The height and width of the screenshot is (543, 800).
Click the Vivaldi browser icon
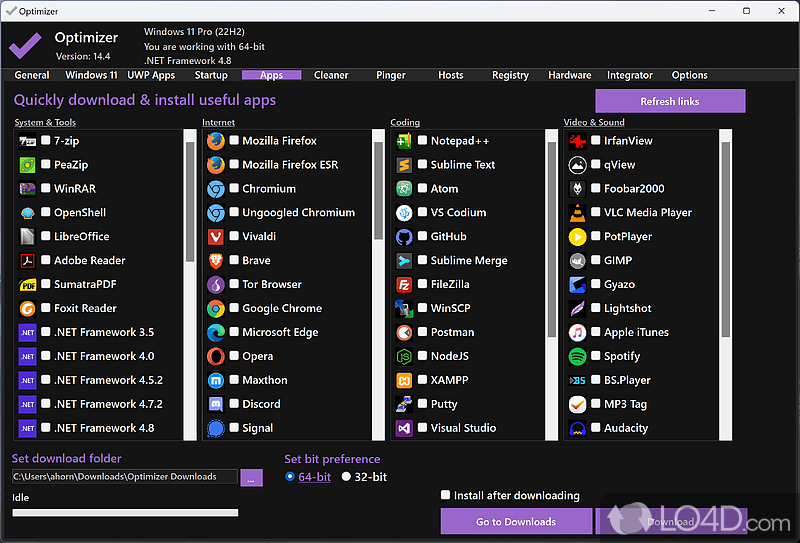[216, 236]
